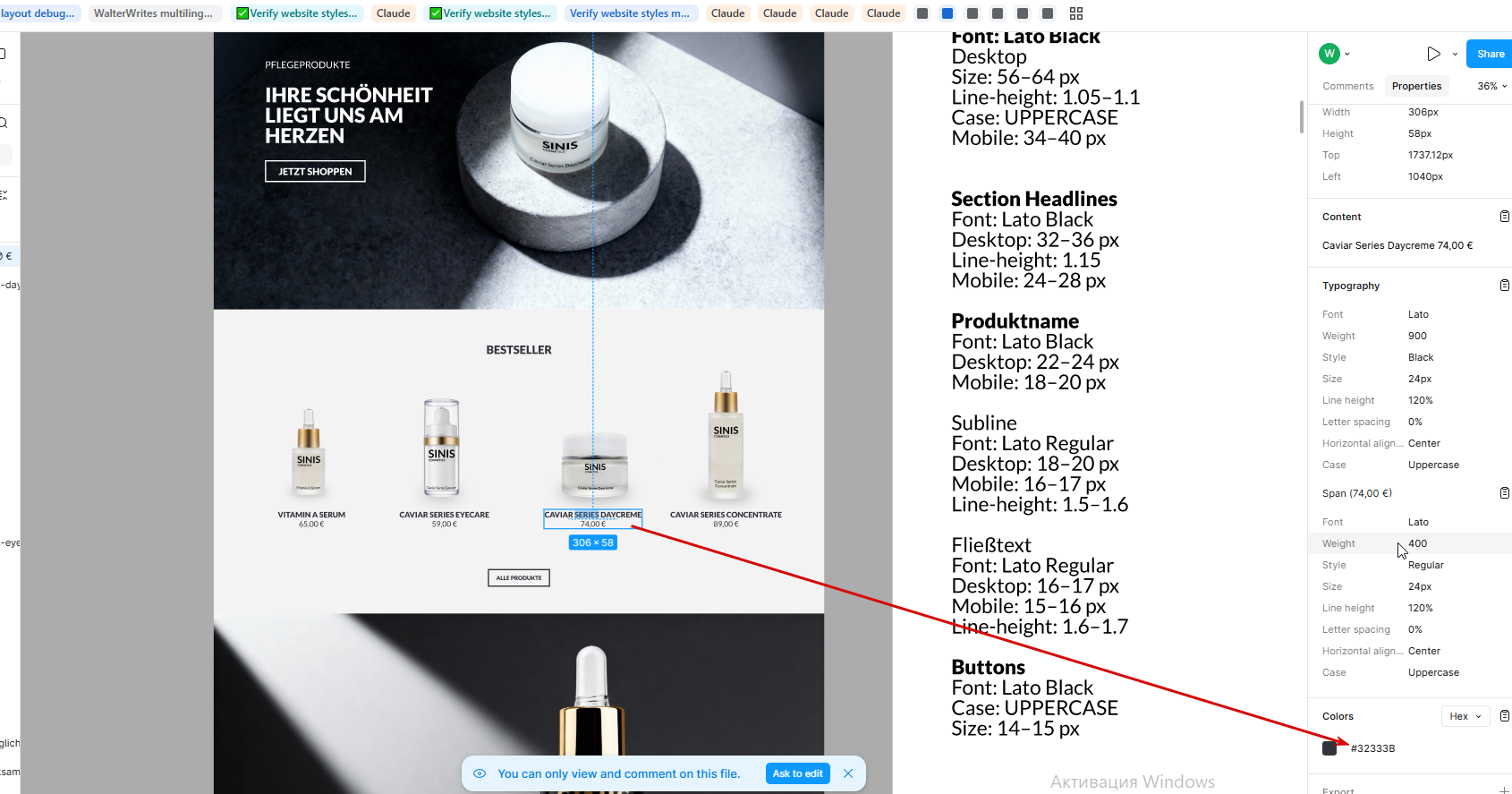Image resolution: width=1512 pixels, height=794 pixels.
Task: Click the Span (74,00 €) section header
Action: point(1357,493)
